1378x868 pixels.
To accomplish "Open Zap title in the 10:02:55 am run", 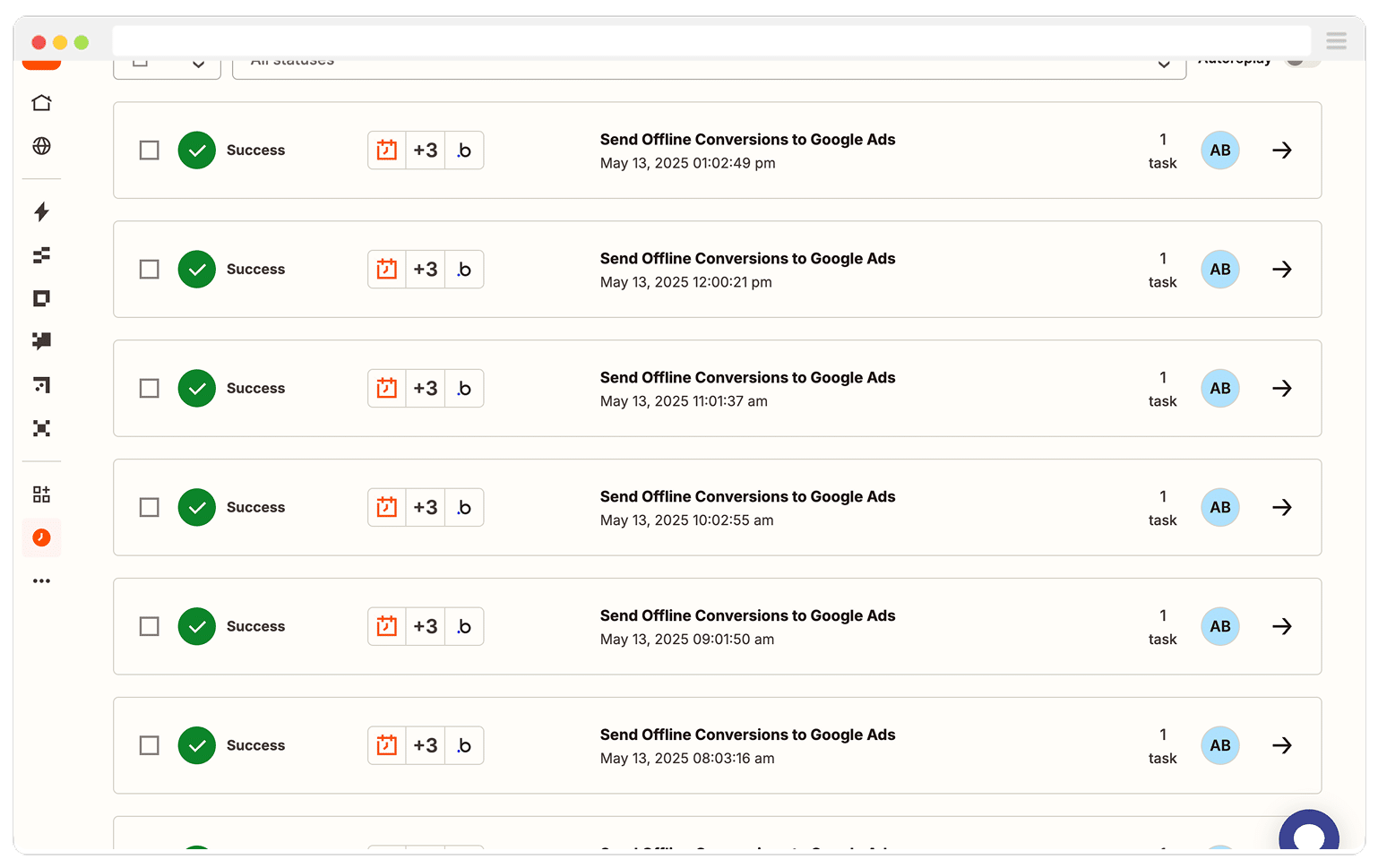I will coord(747,497).
